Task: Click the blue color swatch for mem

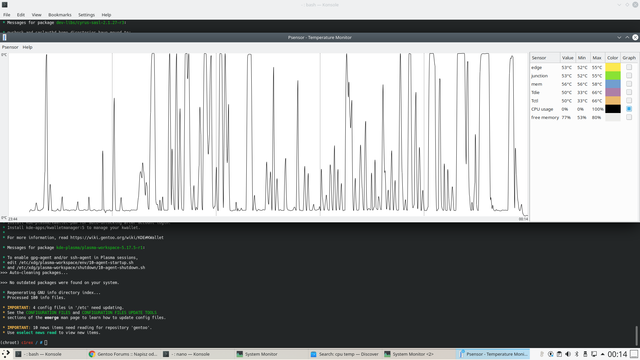Action: (x=613, y=84)
